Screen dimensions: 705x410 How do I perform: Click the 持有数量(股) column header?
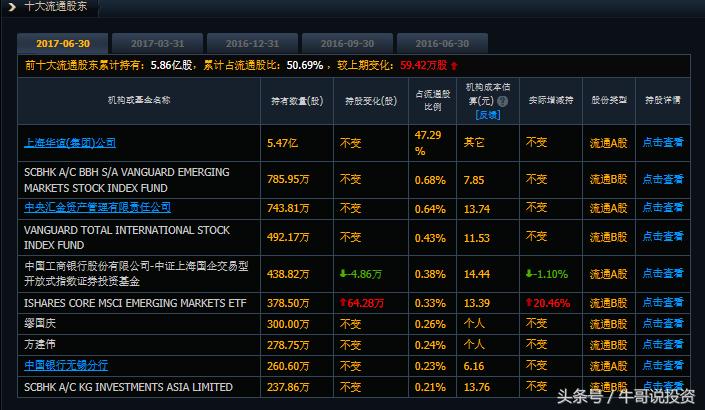point(297,101)
